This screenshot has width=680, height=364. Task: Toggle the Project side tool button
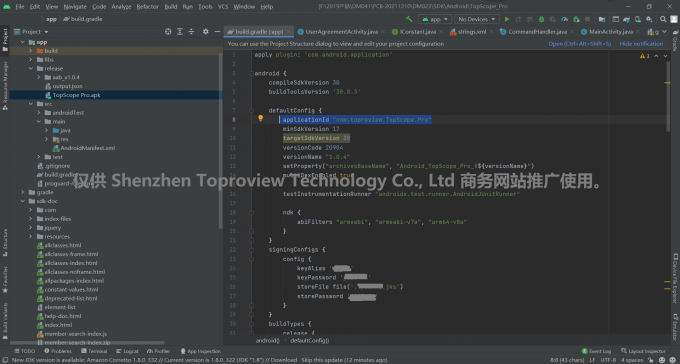[x=5, y=39]
